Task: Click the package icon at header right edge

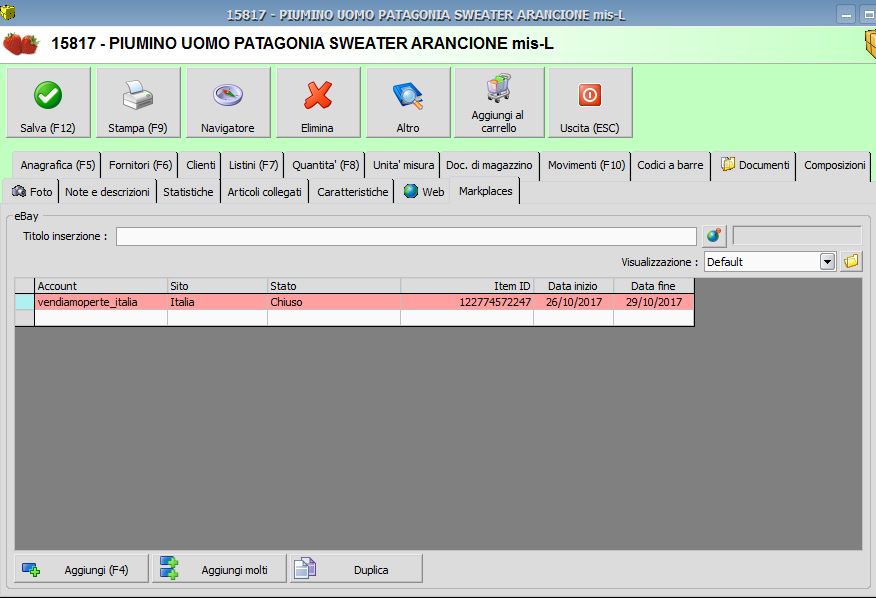Action: [870, 44]
